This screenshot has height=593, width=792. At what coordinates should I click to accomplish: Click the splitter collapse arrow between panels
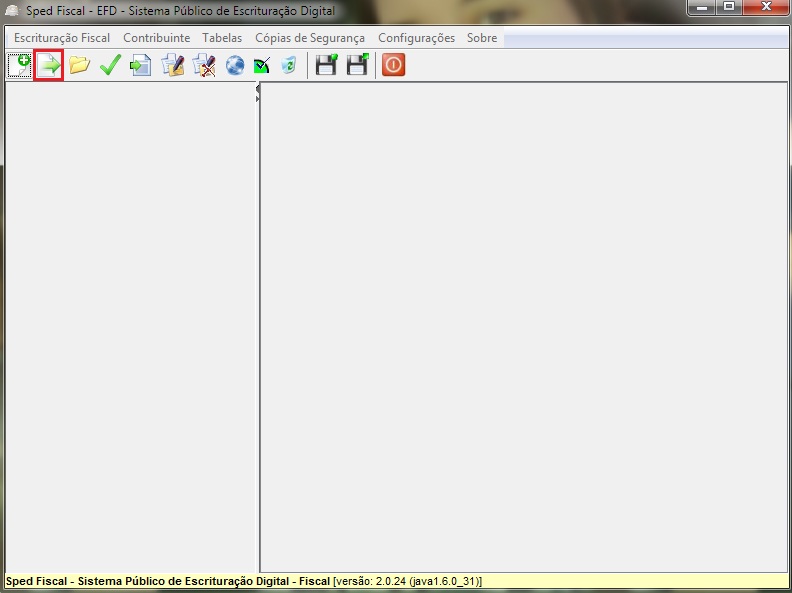(x=258, y=89)
